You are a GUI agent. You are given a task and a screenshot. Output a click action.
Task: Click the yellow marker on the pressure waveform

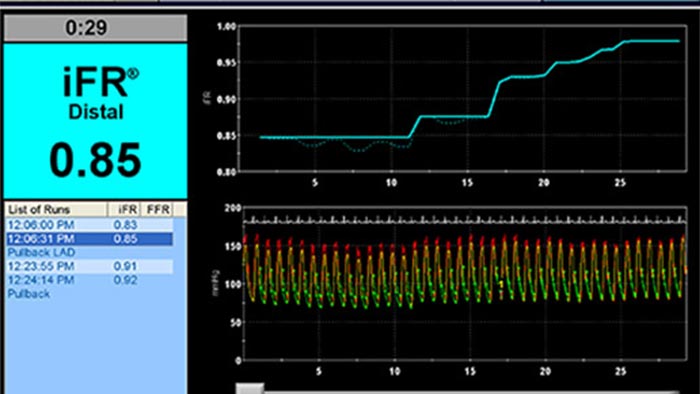tap(501, 284)
